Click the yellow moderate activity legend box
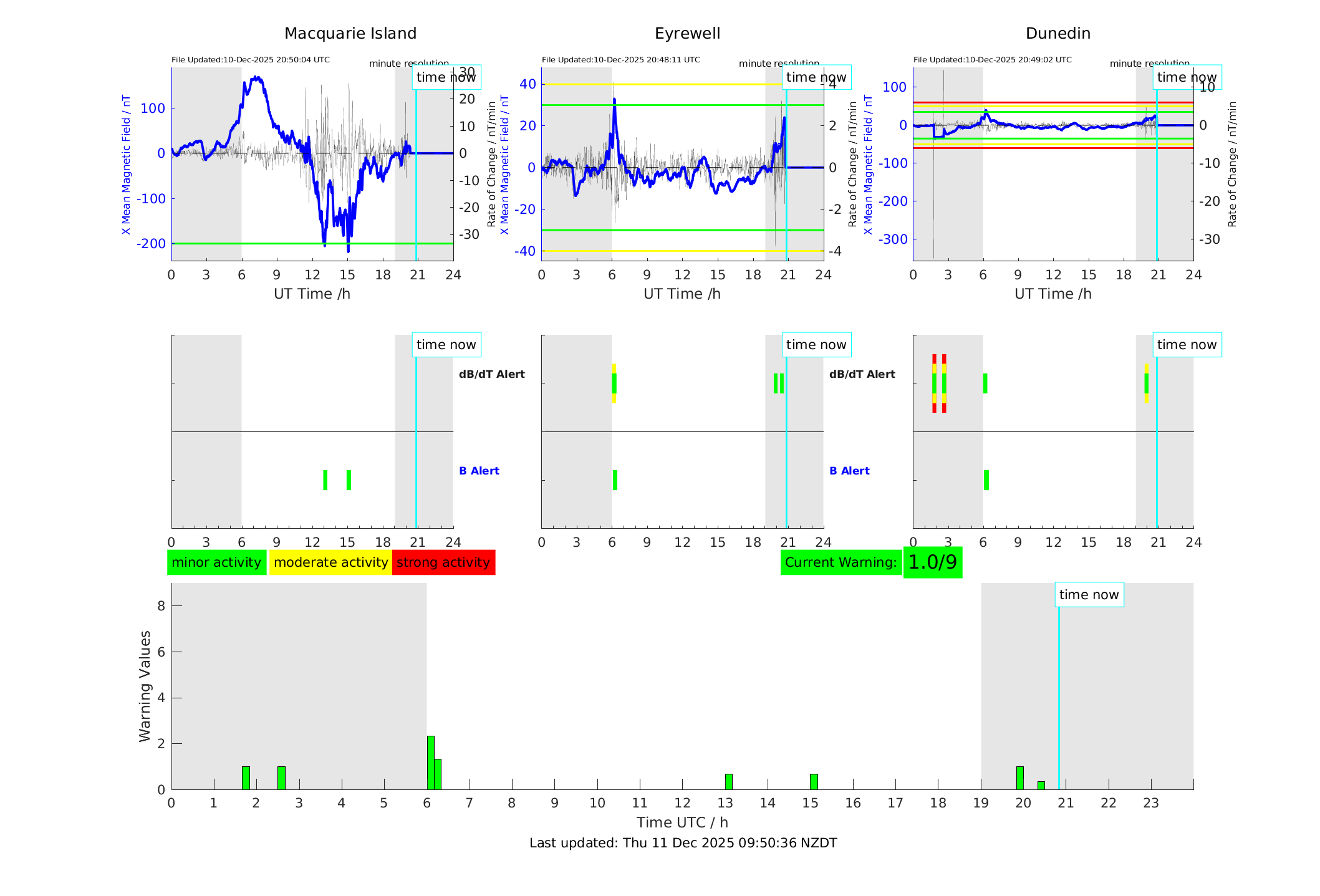 click(330, 562)
